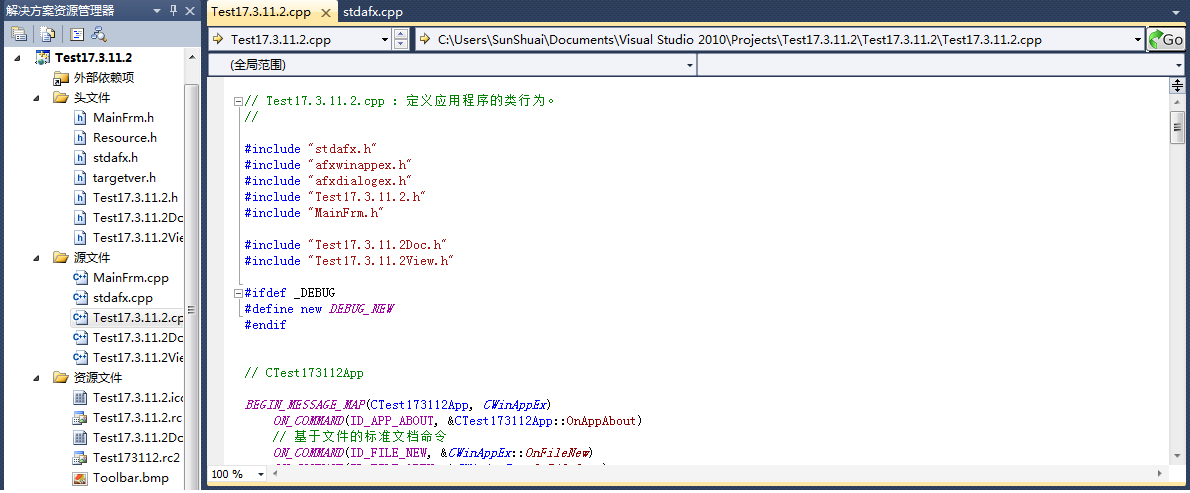Collapse the 头文件 folder
The image size is (1190, 493).
click(x=36, y=98)
